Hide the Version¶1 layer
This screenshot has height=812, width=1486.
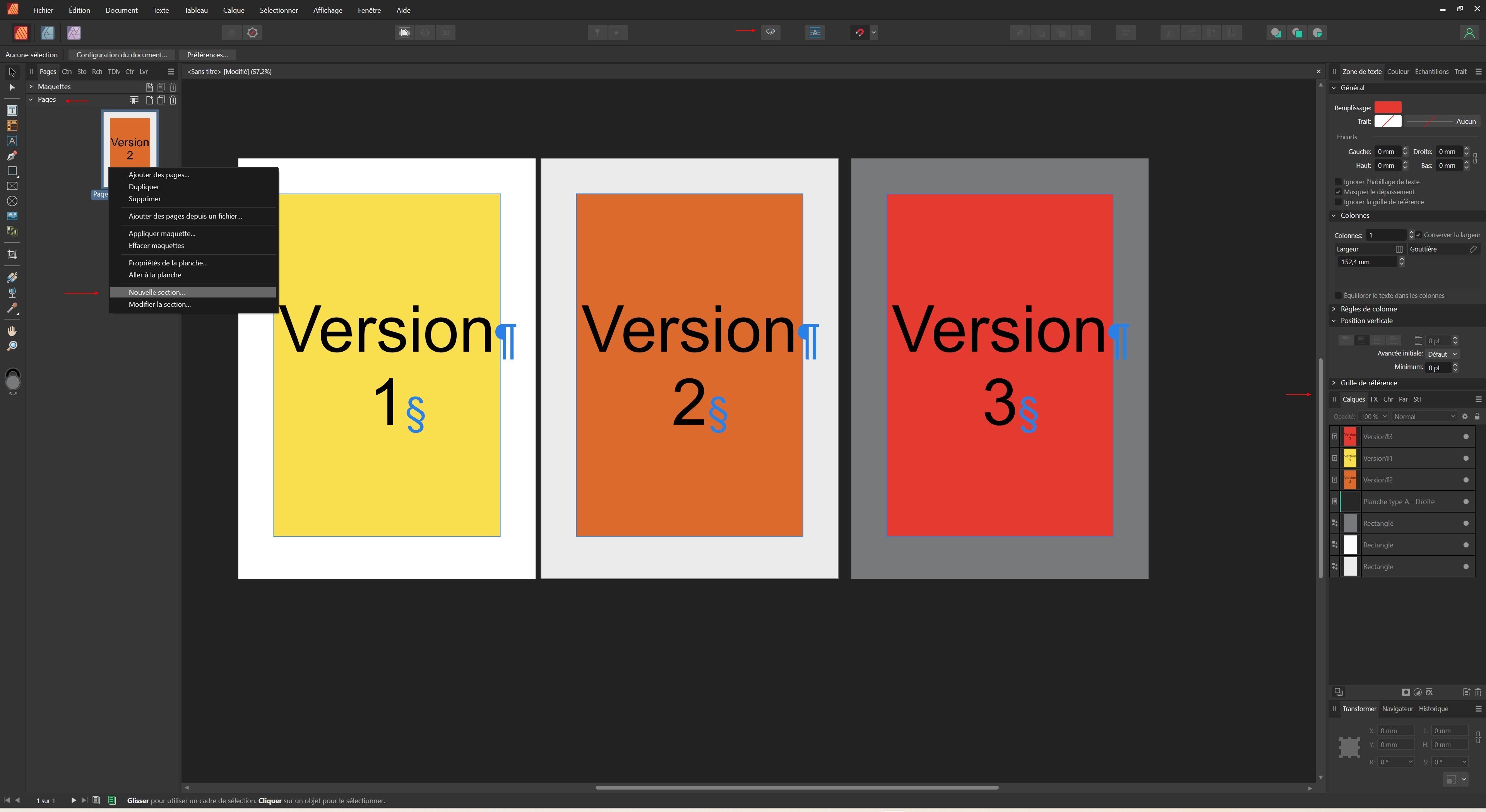pyautogui.click(x=1466, y=458)
